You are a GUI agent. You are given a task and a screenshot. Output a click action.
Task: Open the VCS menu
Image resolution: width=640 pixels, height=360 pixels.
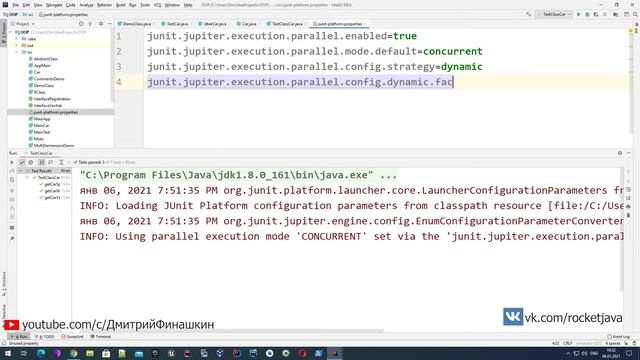coord(157,5)
